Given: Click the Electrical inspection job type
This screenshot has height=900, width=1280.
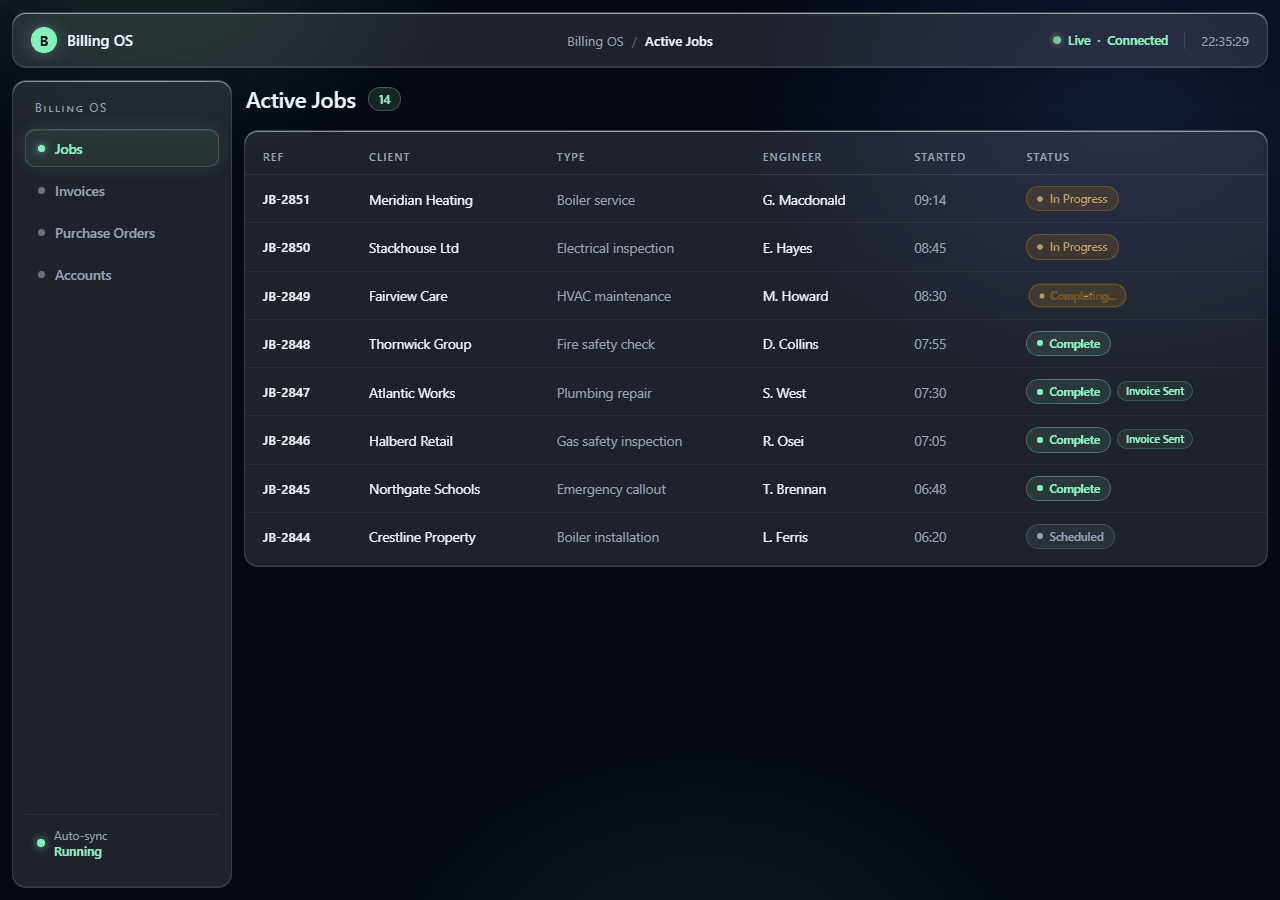Looking at the screenshot, I should click(616, 248).
